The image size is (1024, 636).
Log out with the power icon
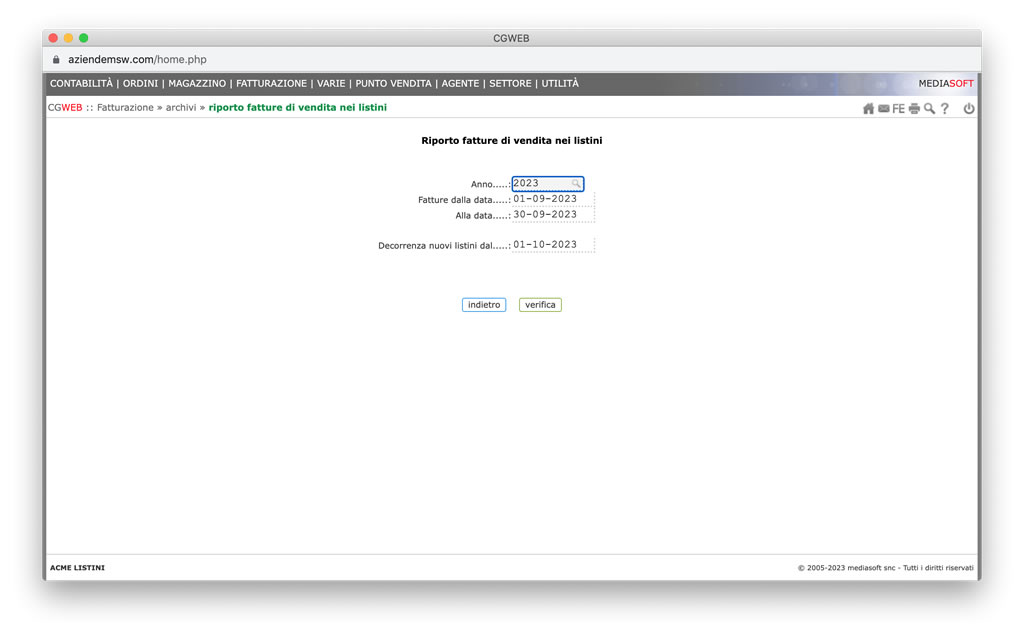969,108
